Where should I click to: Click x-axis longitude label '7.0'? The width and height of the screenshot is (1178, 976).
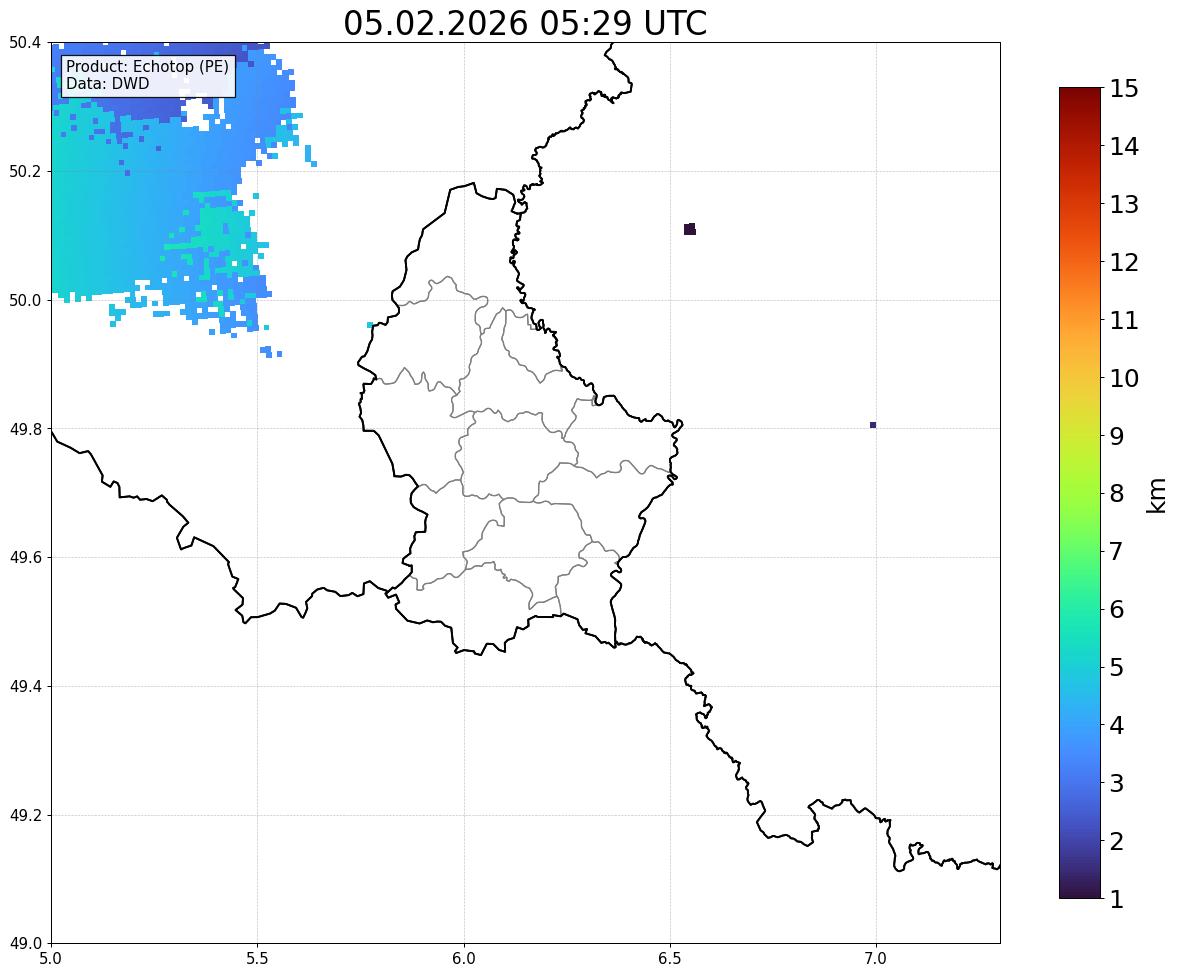point(876,959)
